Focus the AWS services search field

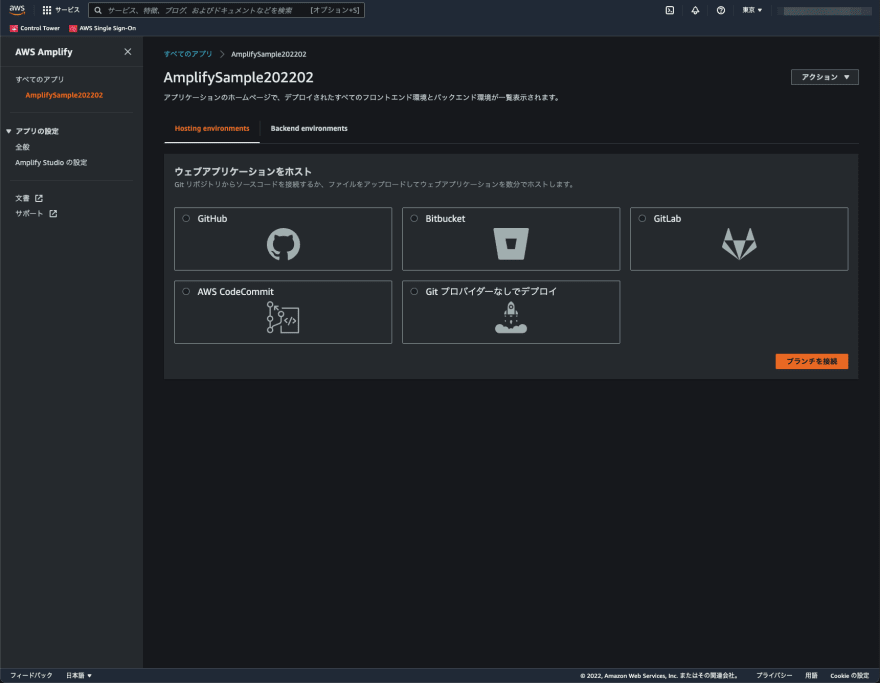pos(226,10)
